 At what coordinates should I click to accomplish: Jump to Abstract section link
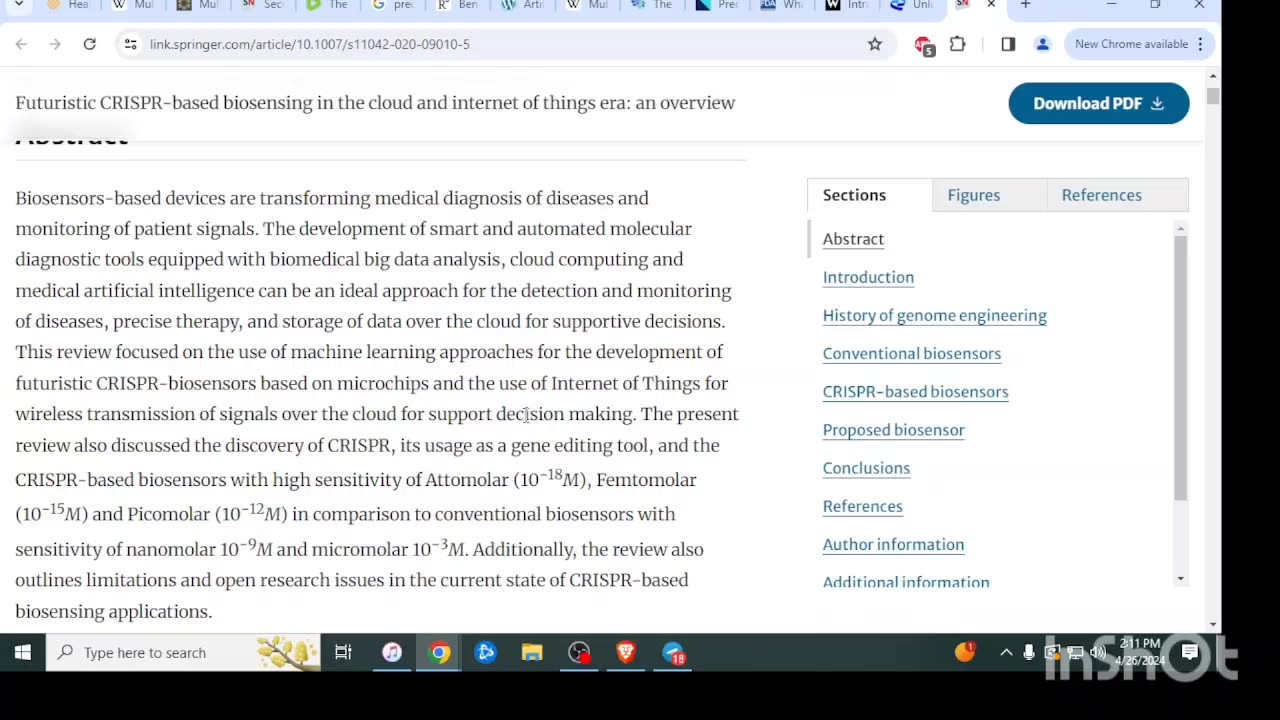coord(853,239)
